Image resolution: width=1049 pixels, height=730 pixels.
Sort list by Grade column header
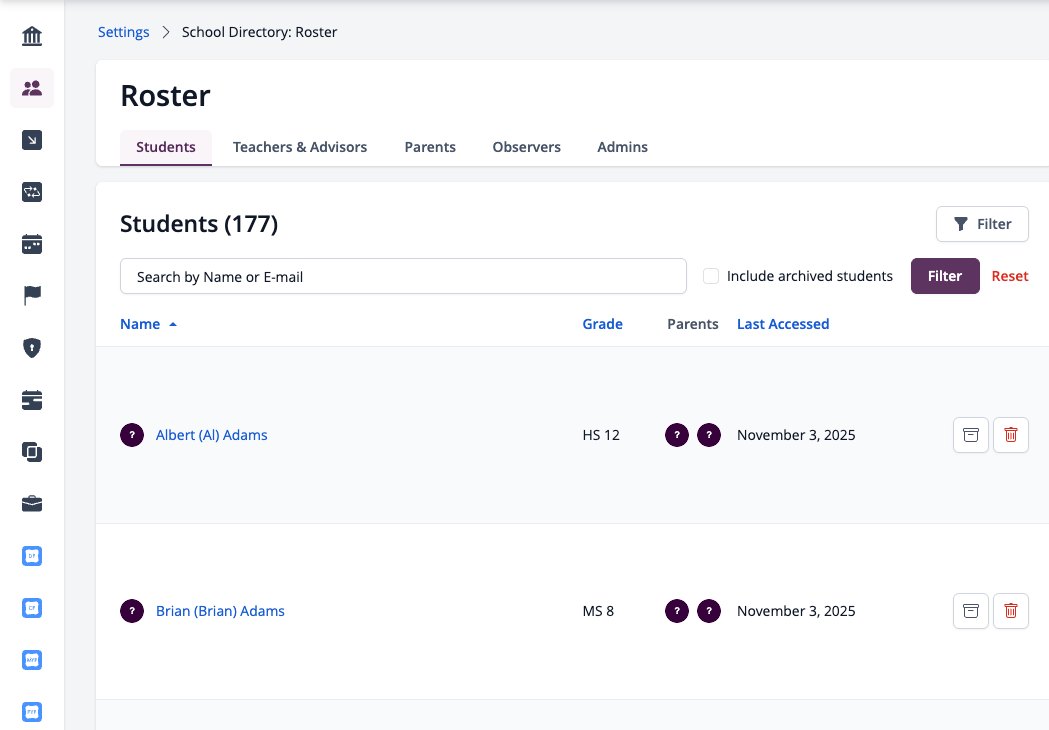click(602, 324)
